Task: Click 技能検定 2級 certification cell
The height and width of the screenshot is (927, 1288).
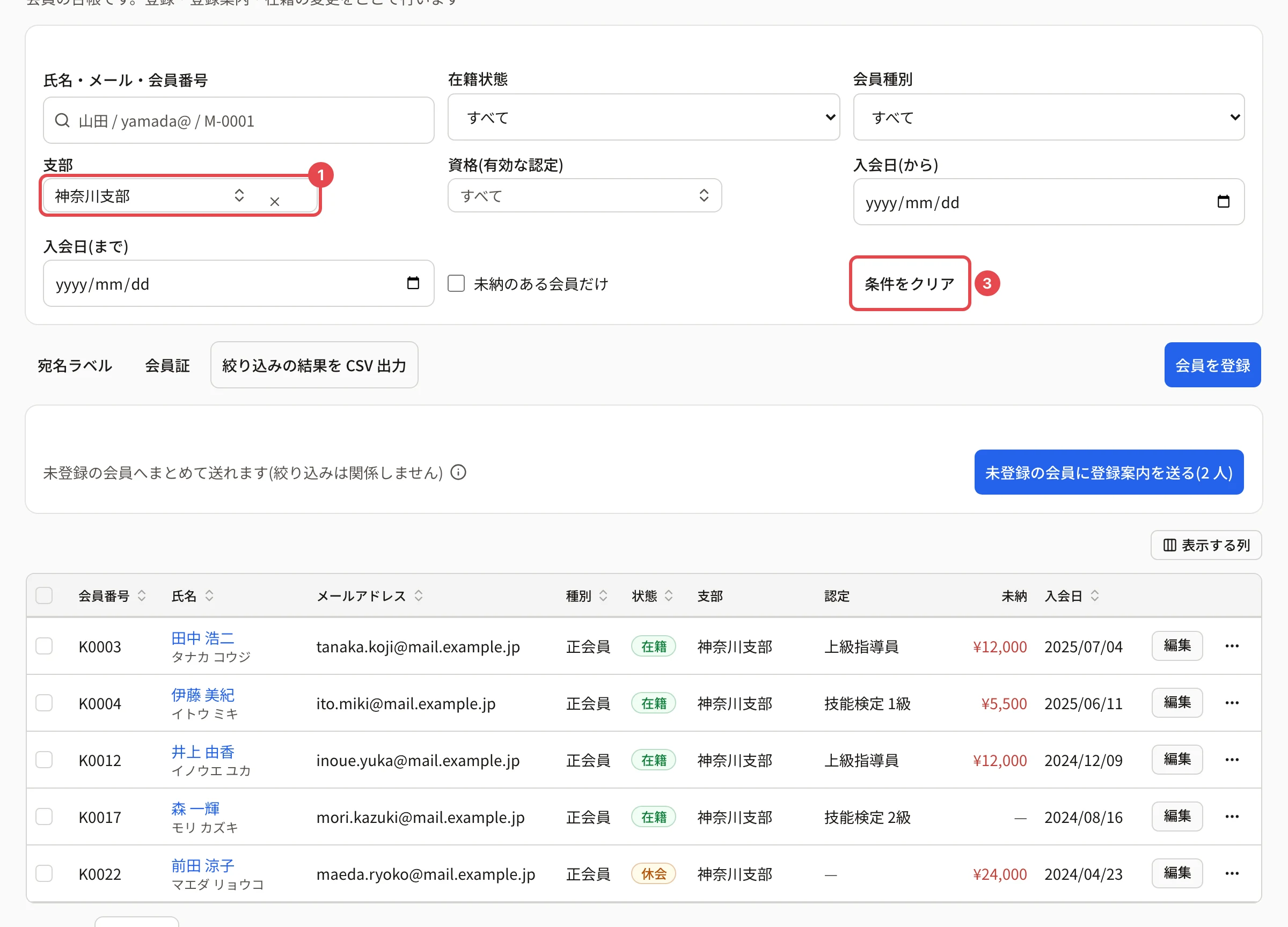Action: [867, 817]
